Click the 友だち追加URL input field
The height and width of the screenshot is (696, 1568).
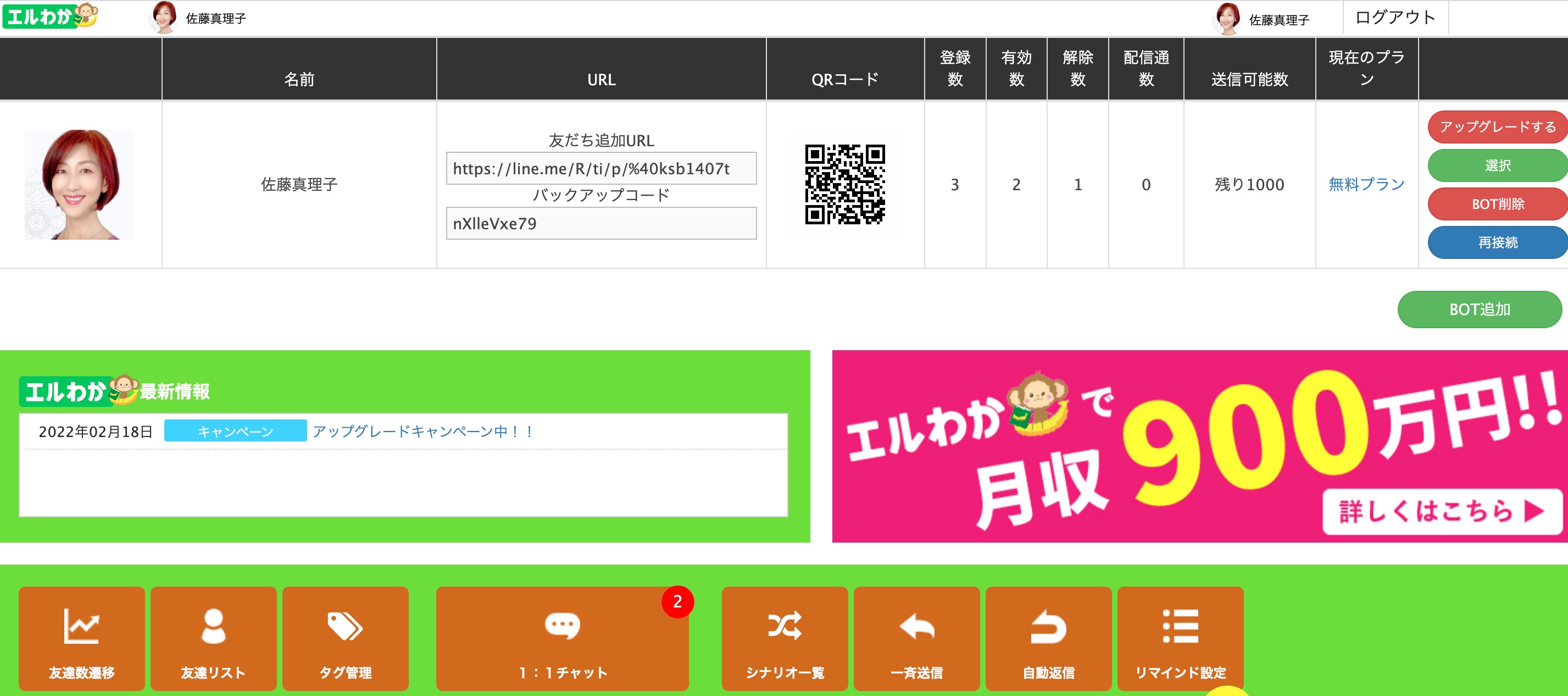click(602, 168)
